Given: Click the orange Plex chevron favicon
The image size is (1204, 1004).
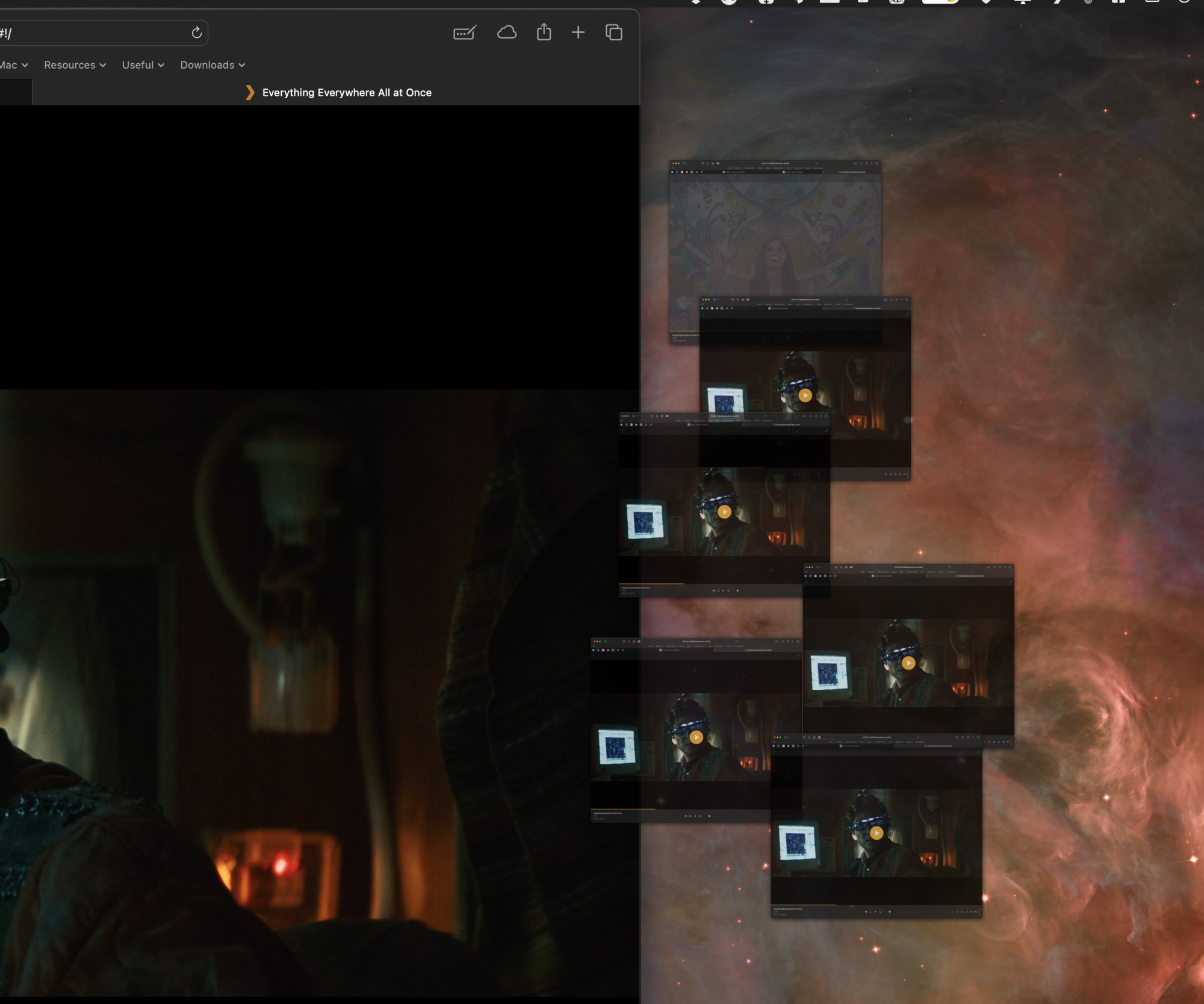Looking at the screenshot, I should [x=250, y=93].
